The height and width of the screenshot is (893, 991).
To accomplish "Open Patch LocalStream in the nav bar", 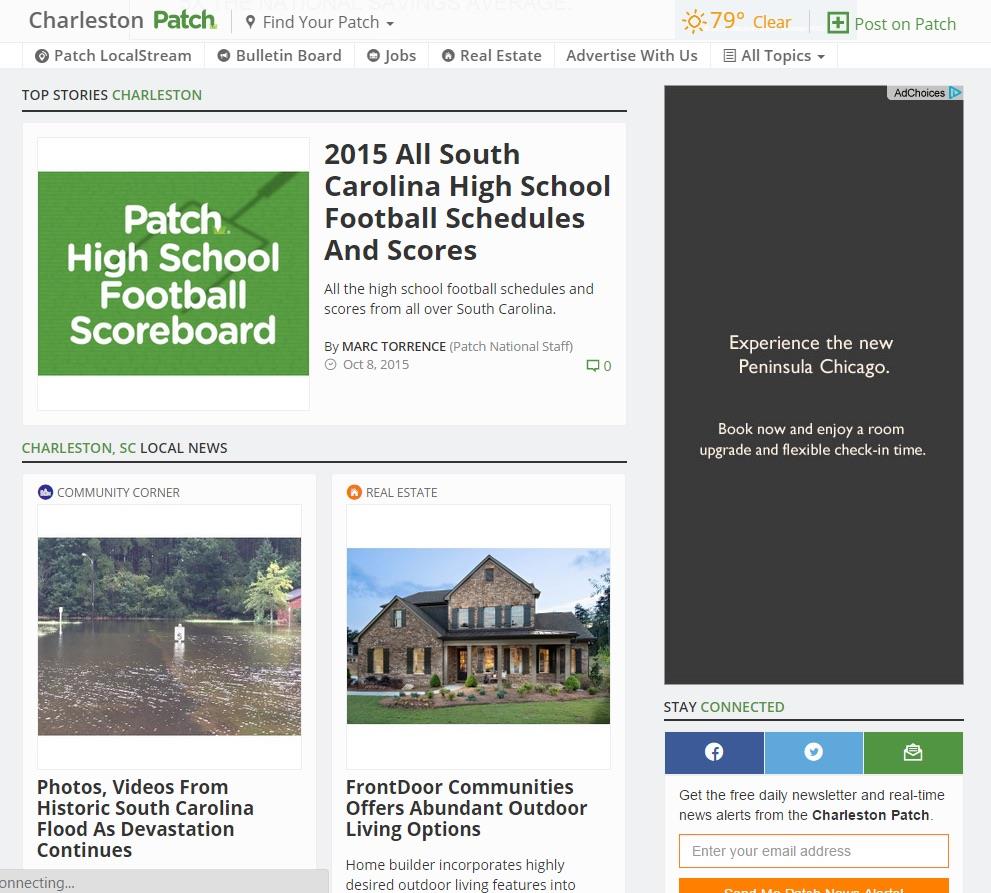I will (x=115, y=56).
